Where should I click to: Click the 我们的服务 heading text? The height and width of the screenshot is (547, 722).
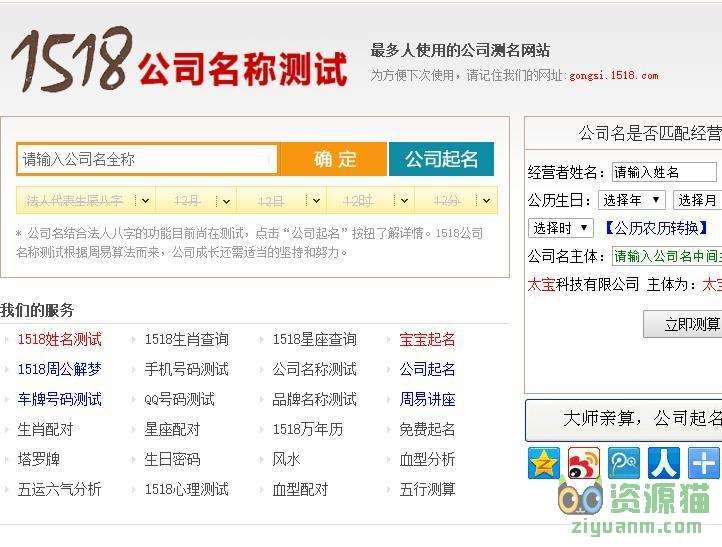point(37,310)
